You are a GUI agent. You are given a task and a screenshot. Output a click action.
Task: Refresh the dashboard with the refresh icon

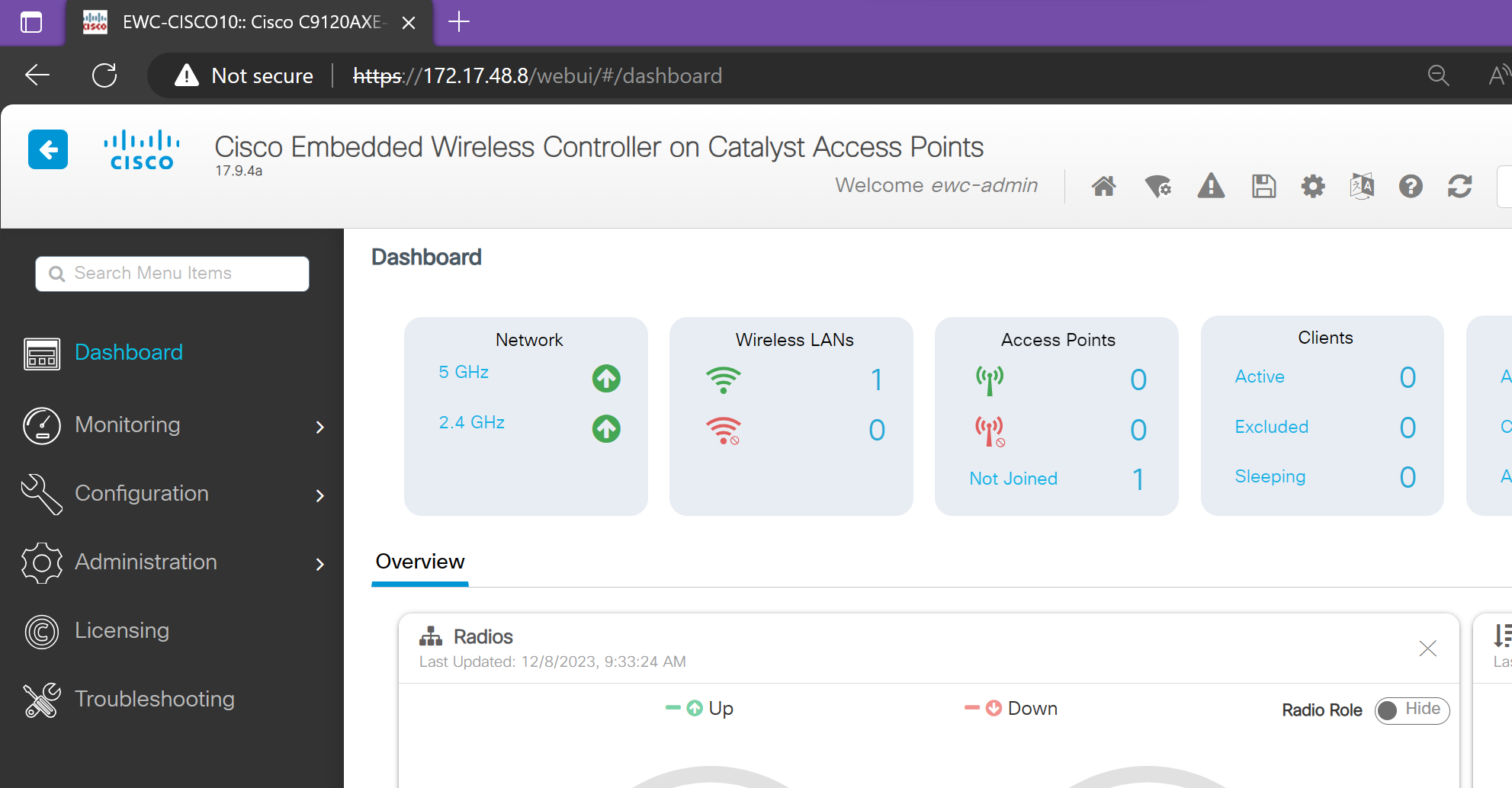pyautogui.click(x=1459, y=186)
